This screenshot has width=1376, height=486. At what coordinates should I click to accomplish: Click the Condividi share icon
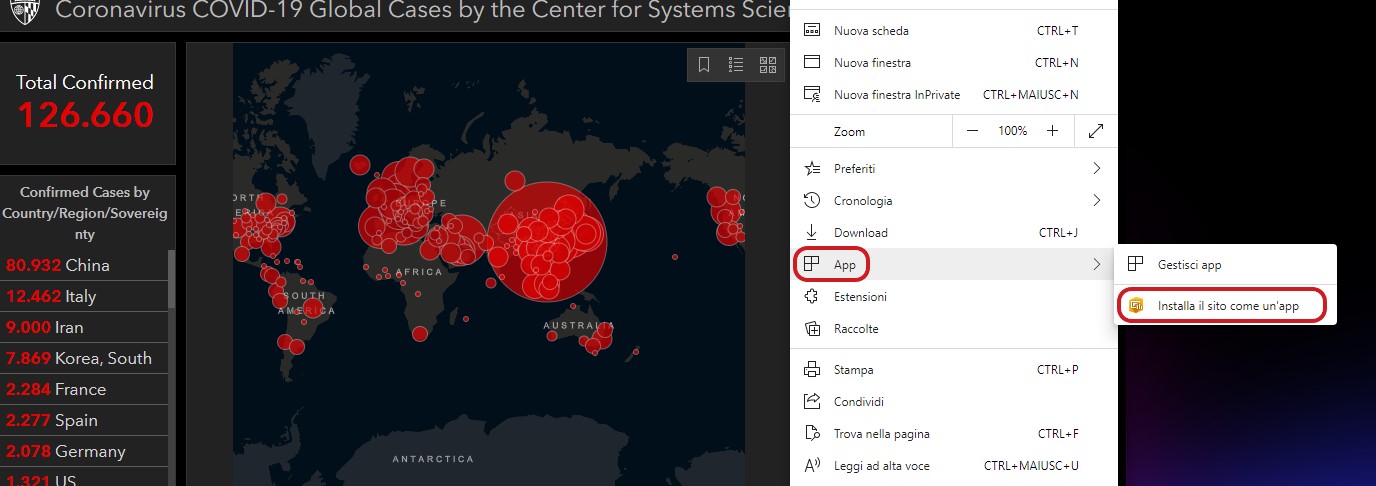(x=813, y=402)
